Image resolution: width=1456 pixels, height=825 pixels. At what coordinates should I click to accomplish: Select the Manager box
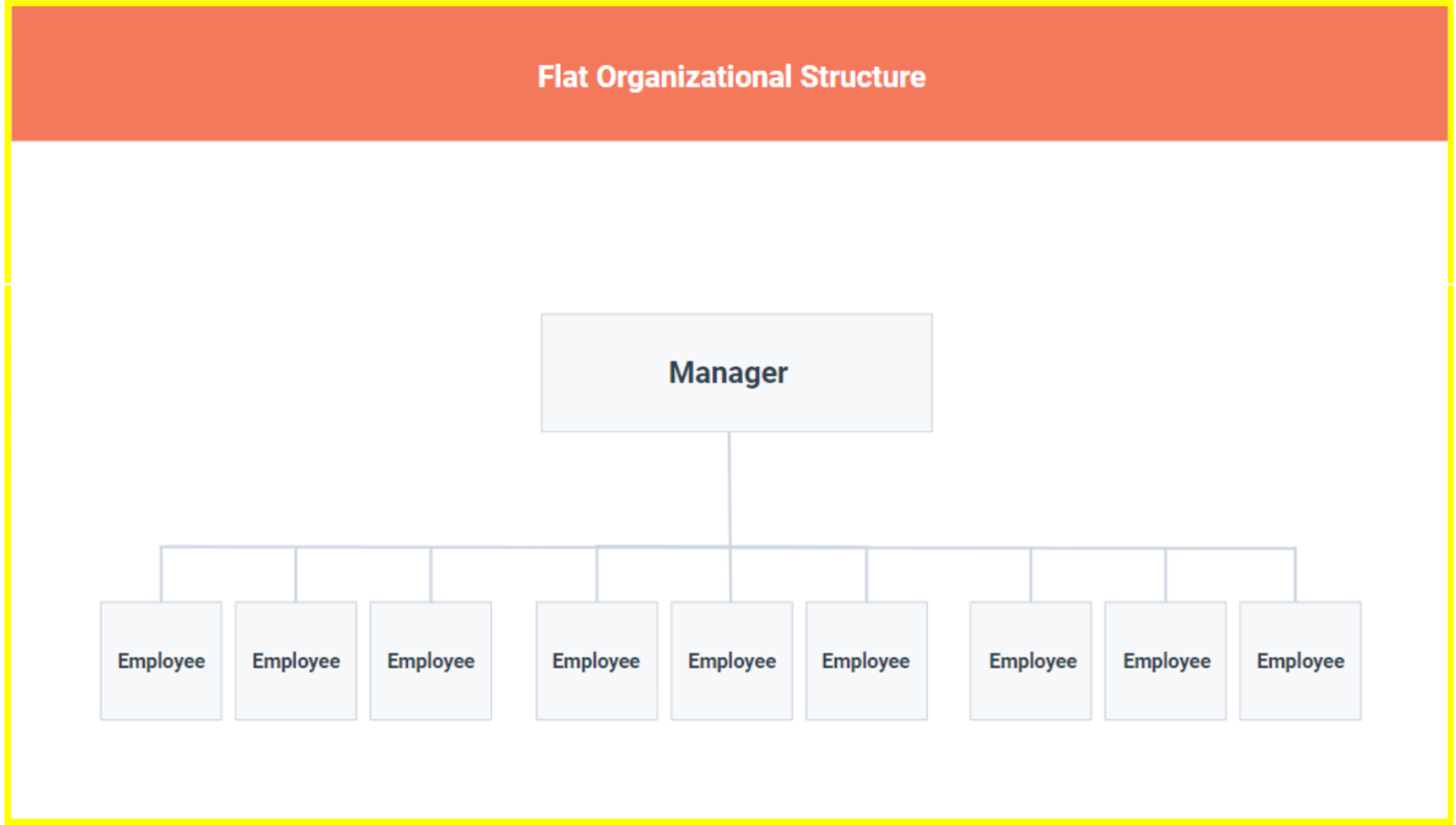click(737, 373)
